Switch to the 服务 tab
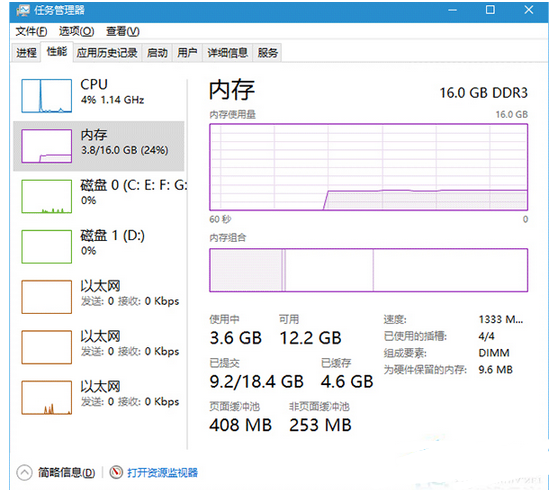The height and width of the screenshot is (492, 552). (x=268, y=53)
